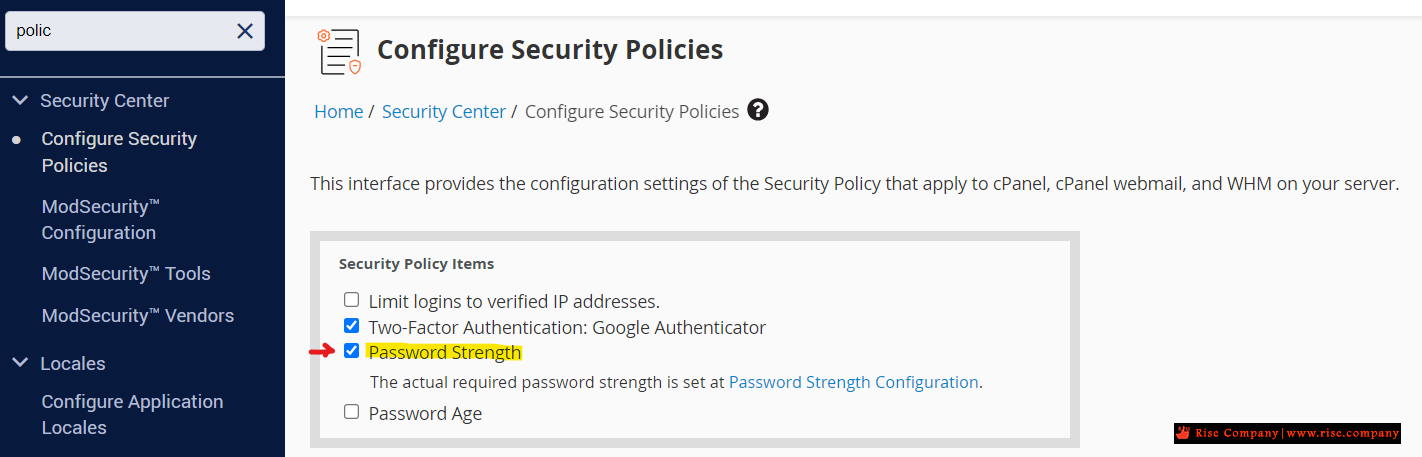The image size is (1422, 457).
Task: Select Configure Security Policies in sidebar
Action: pos(119,152)
